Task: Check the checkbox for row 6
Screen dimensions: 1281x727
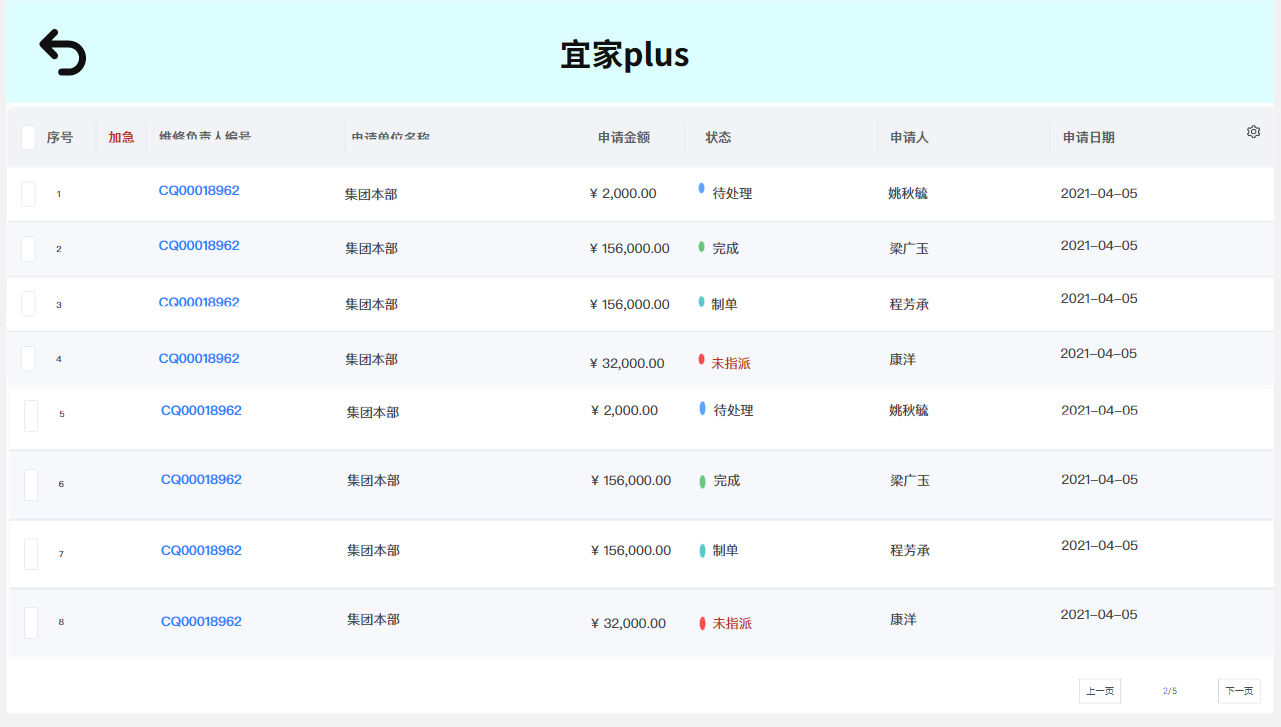Action: click(31, 484)
